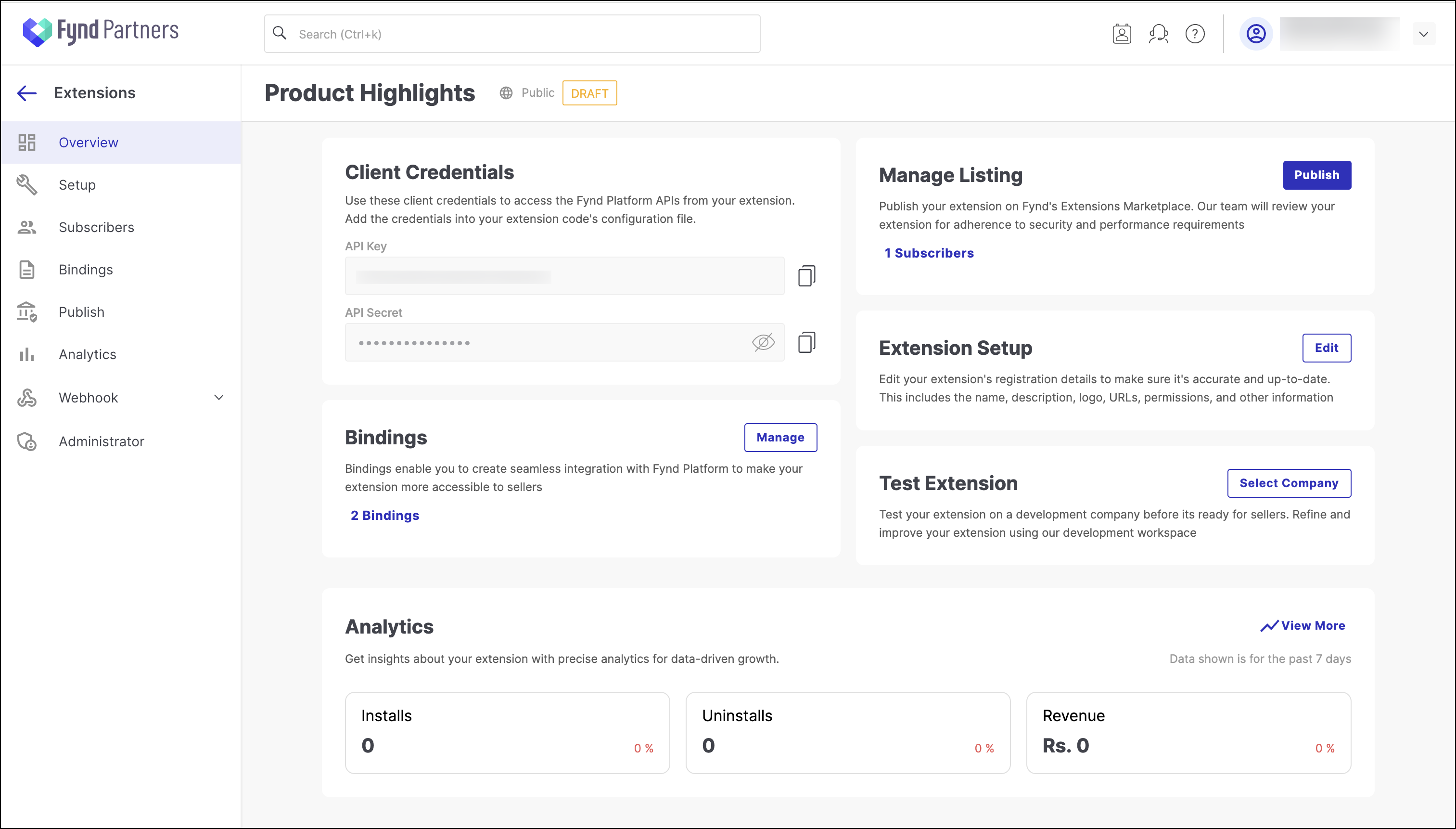Screen dimensions: 1456x829
Task: Open Webhook menu item
Action: 121,398
